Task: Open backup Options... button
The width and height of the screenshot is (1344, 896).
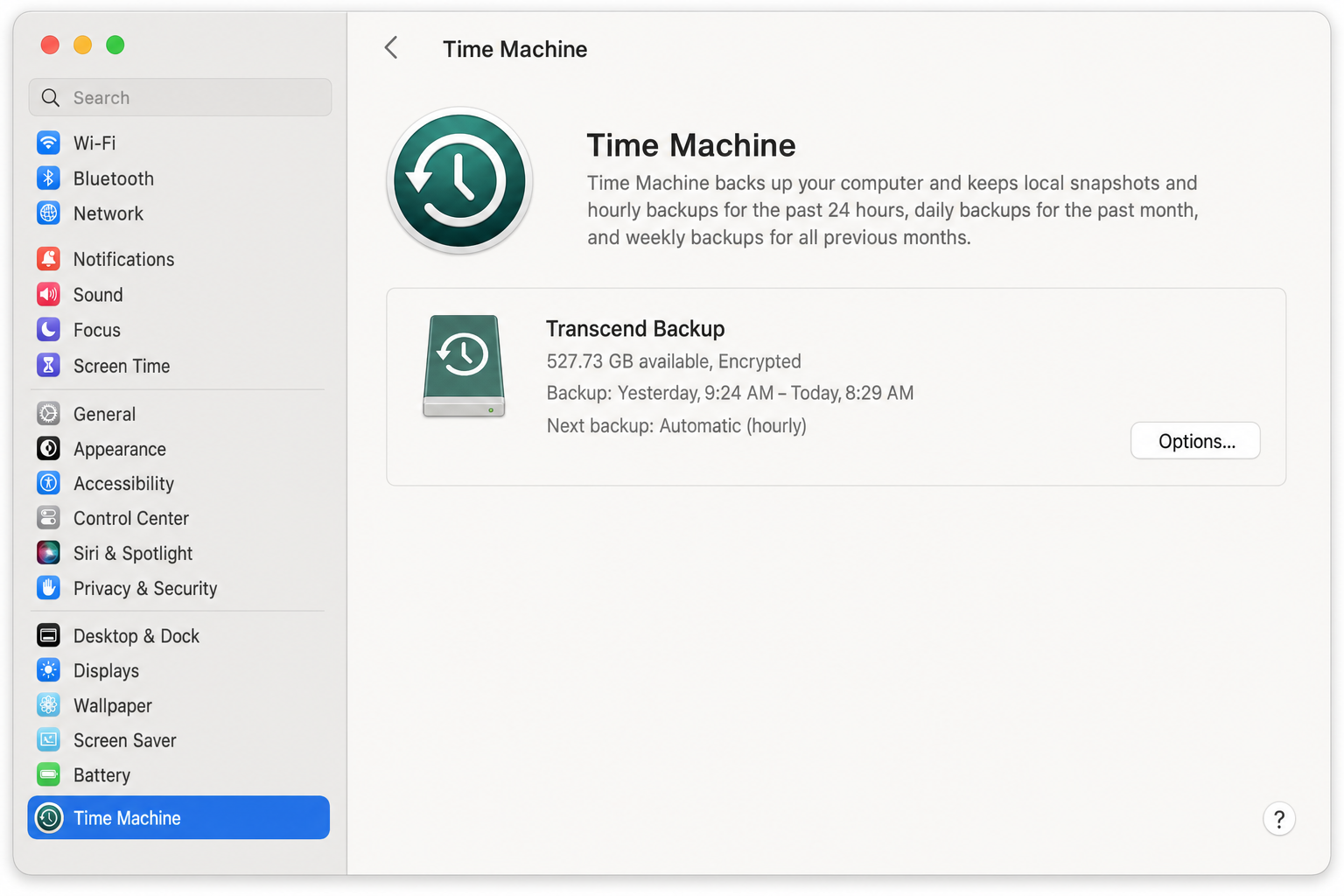Action: tap(1195, 441)
